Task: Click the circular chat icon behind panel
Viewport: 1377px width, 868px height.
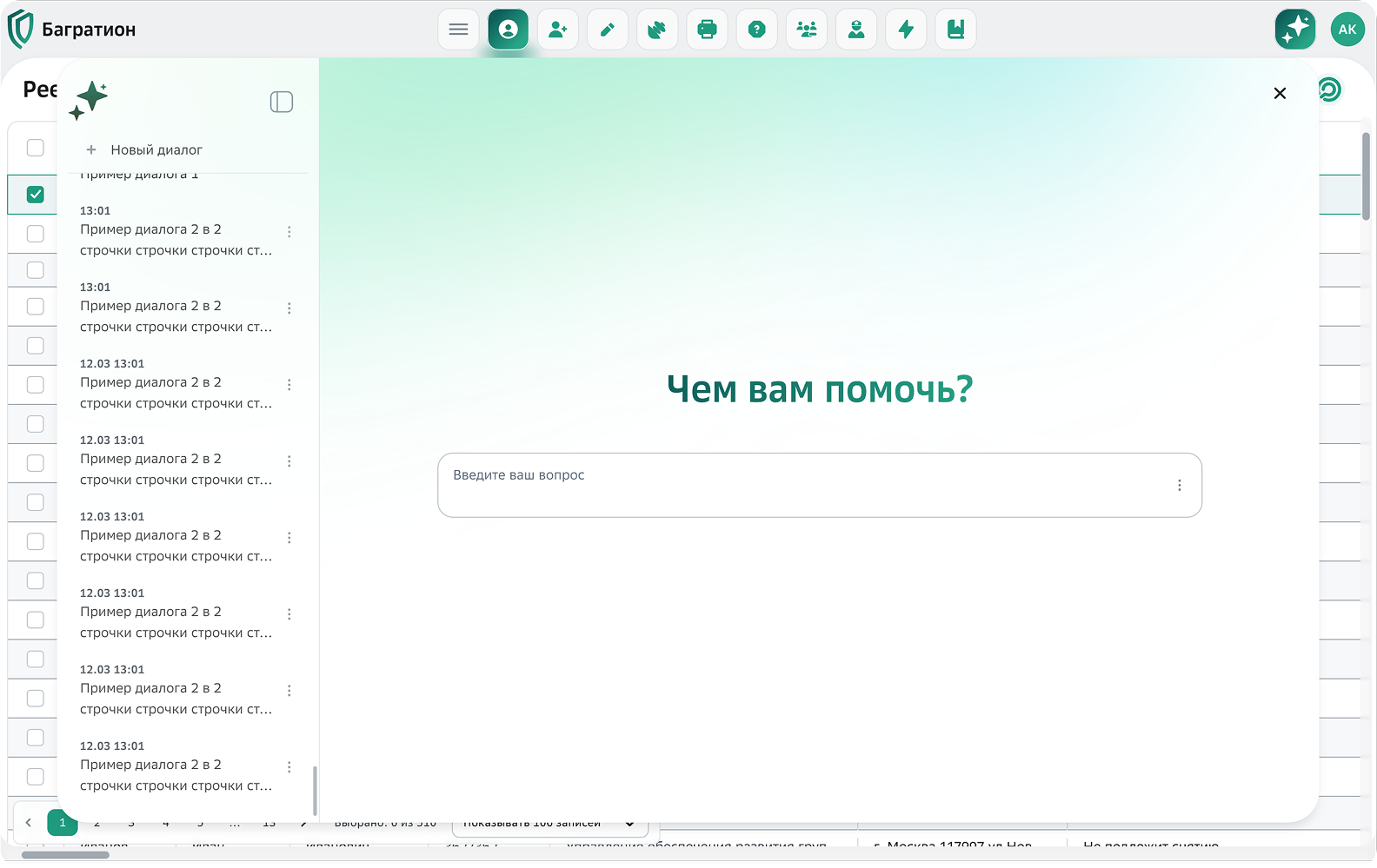Action: pos(1330,89)
